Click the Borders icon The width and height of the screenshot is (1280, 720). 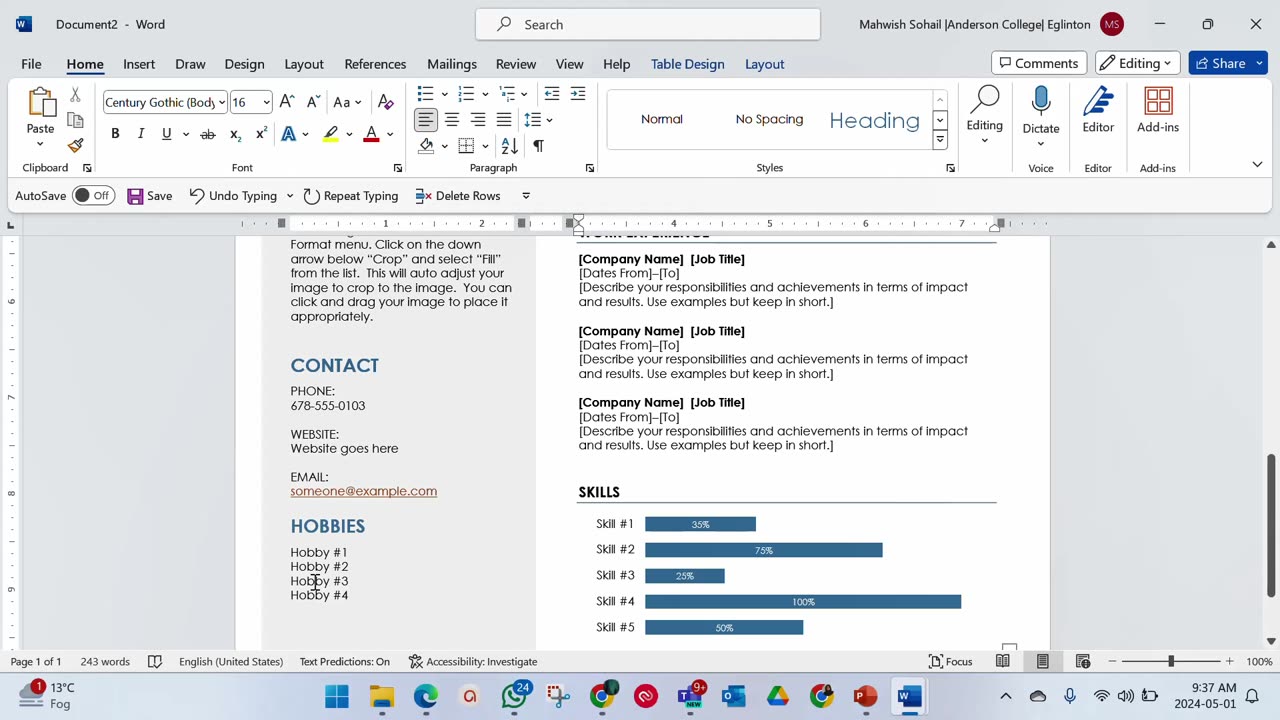[466, 146]
